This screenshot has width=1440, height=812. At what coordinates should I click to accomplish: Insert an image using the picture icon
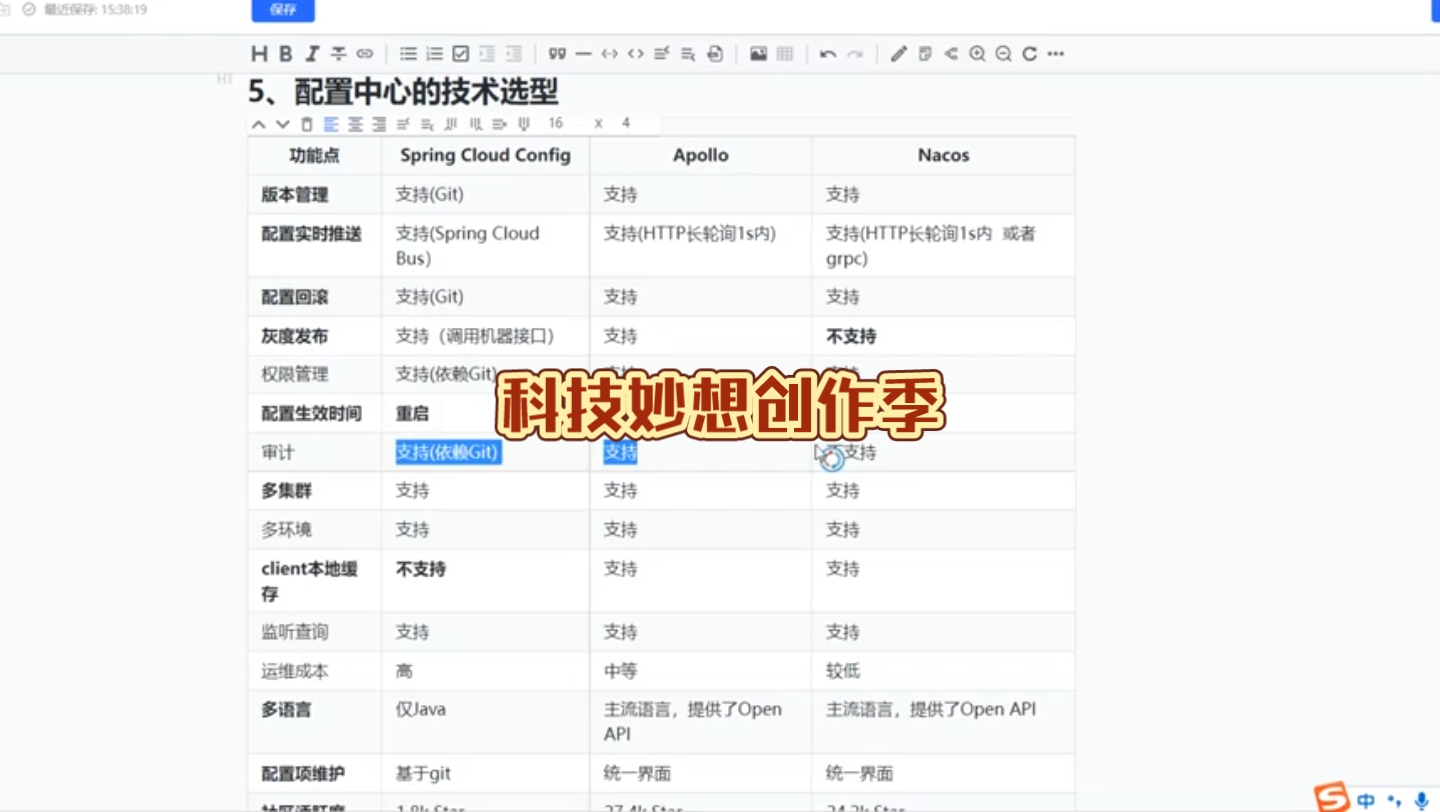758,54
